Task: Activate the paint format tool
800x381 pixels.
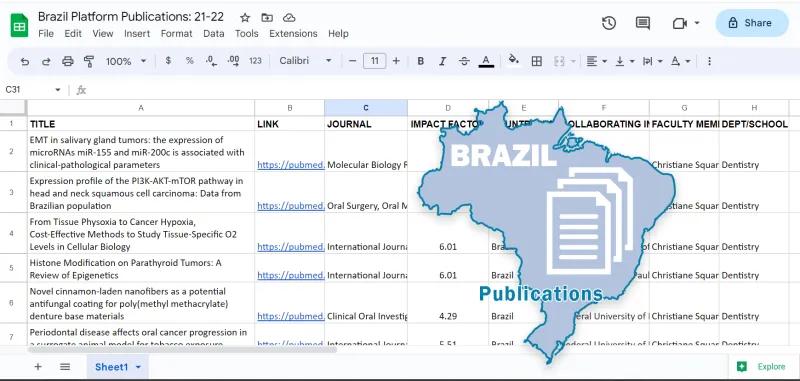Action: 89,61
